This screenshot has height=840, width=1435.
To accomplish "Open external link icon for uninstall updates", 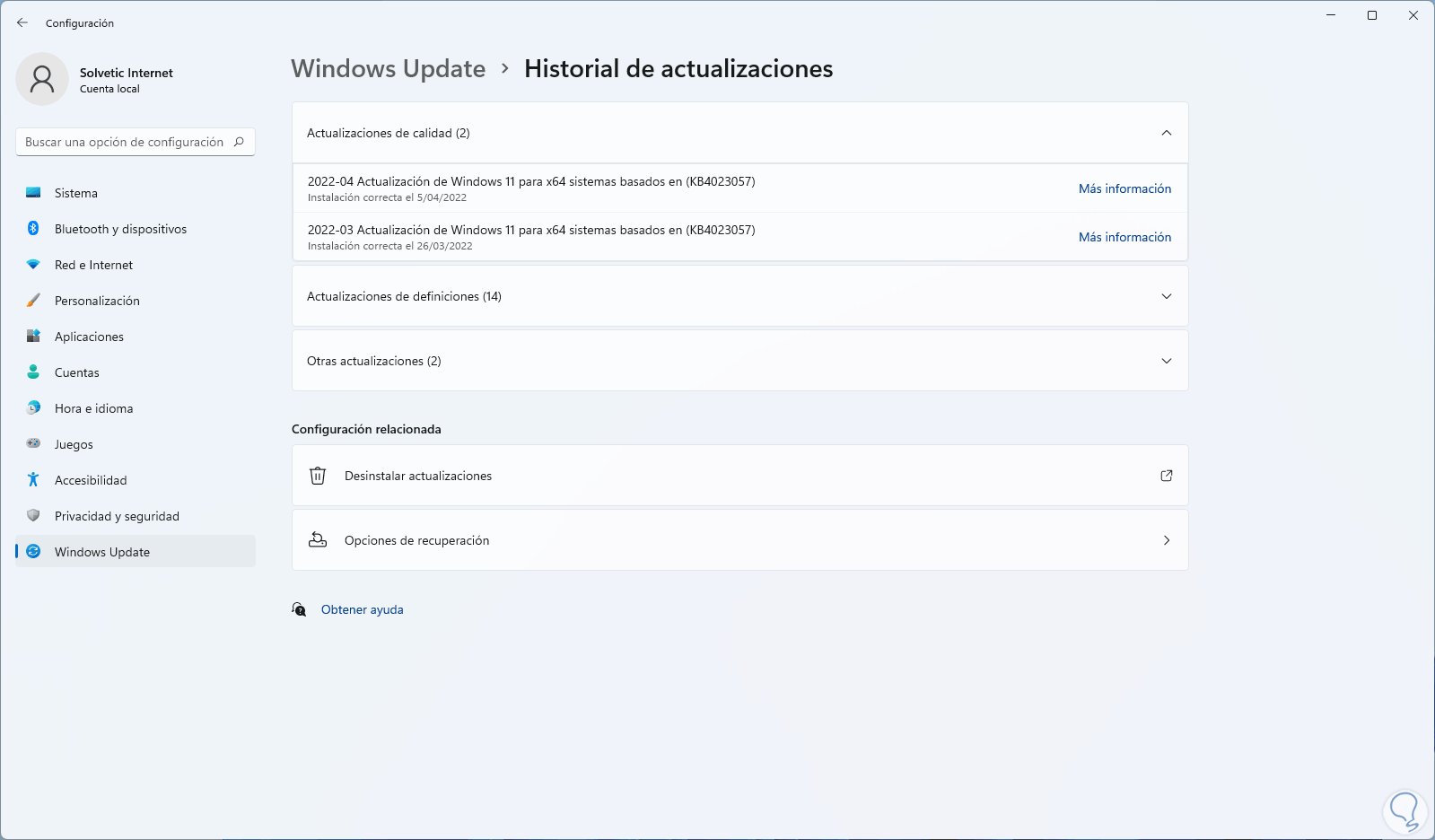I will tap(1167, 476).
